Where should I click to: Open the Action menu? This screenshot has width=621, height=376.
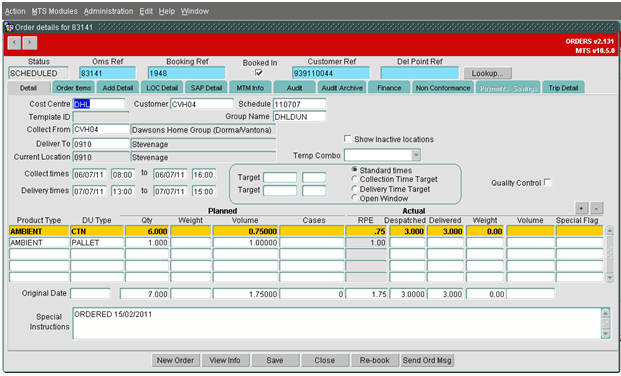pos(15,11)
